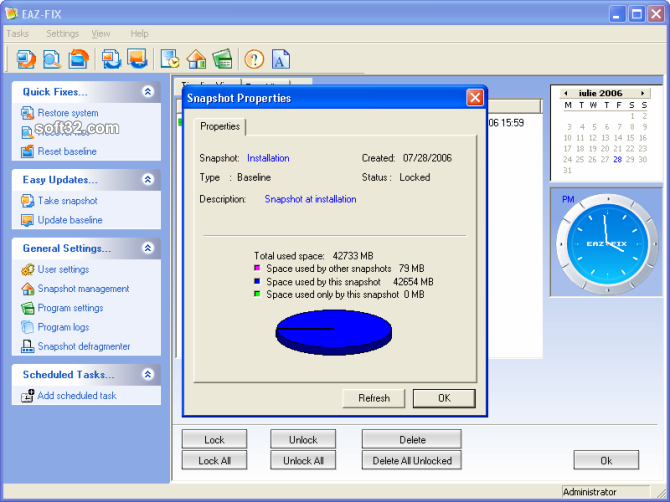
Task: Open the Snapshot defragmenter link
Action: (x=84, y=346)
